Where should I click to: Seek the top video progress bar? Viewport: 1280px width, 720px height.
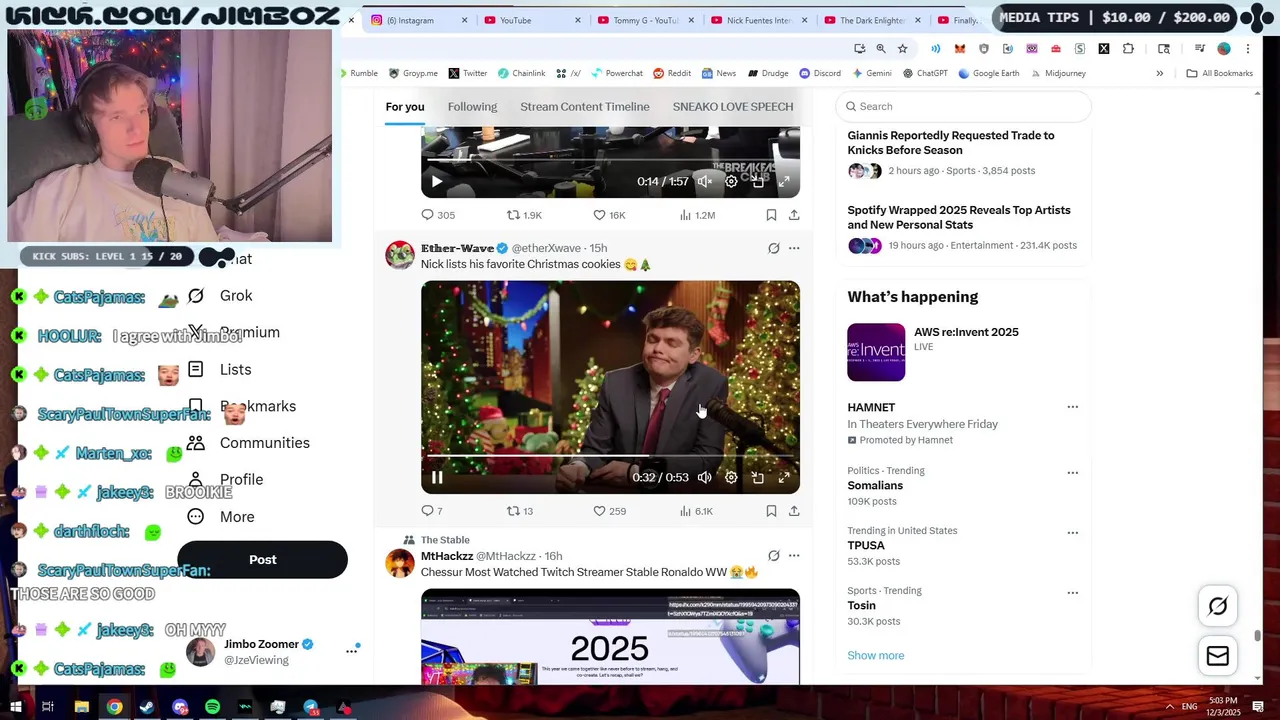pos(610,159)
